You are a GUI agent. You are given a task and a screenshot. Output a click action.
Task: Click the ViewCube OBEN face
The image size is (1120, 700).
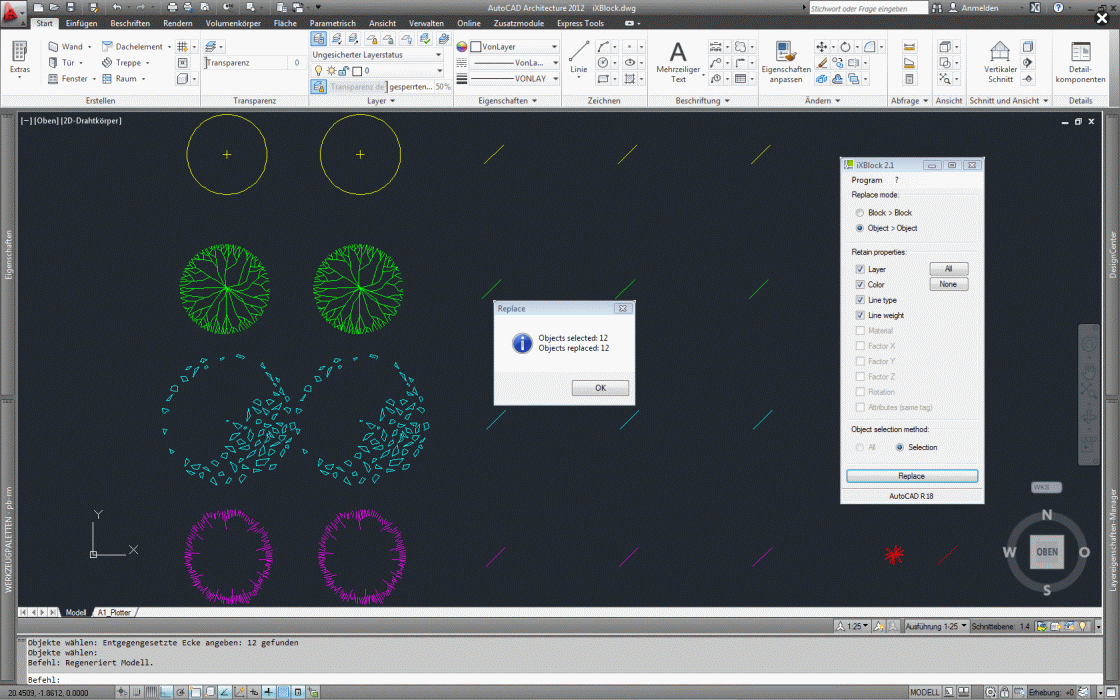pos(1047,552)
